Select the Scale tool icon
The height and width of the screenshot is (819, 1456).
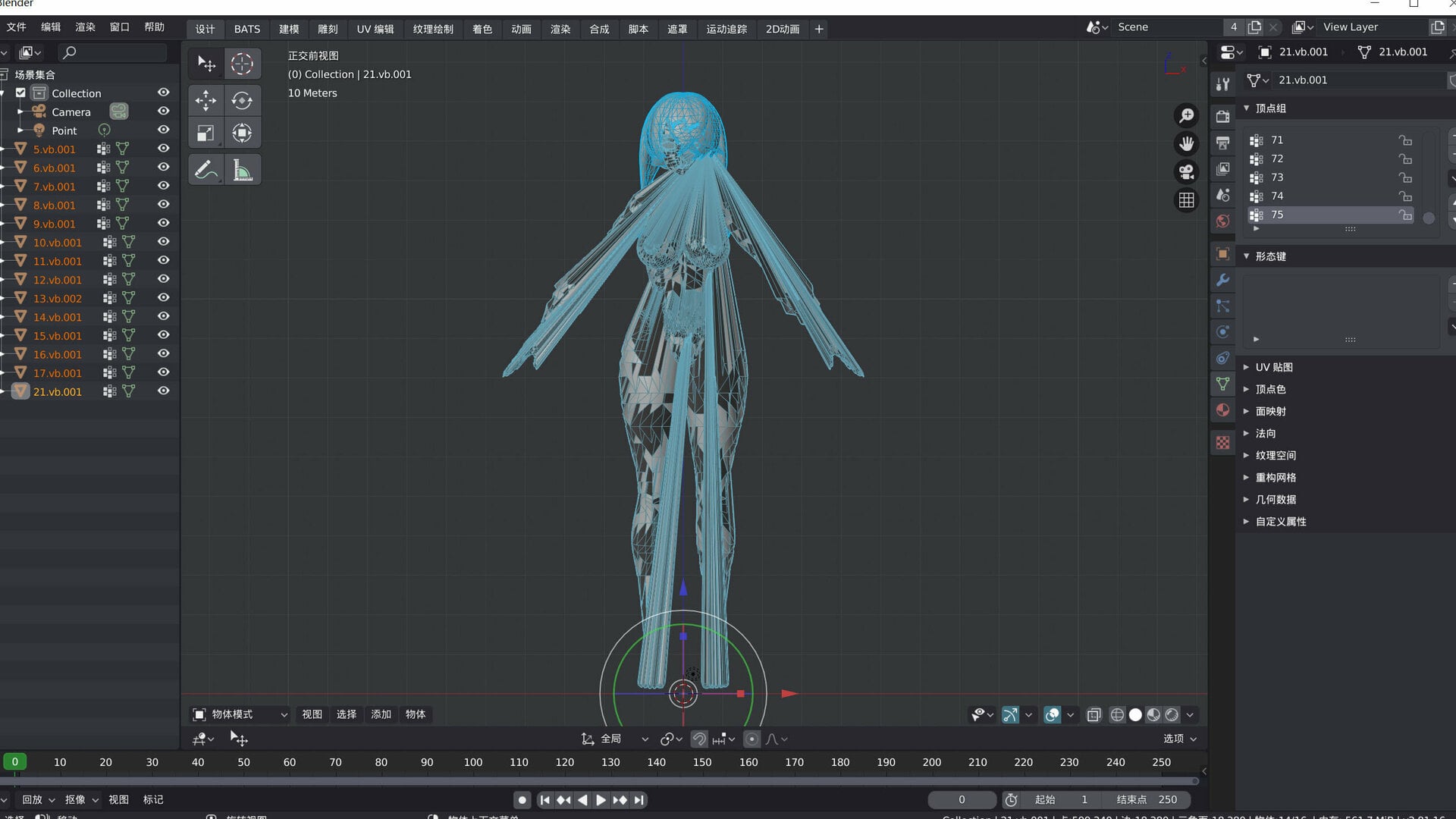point(206,133)
